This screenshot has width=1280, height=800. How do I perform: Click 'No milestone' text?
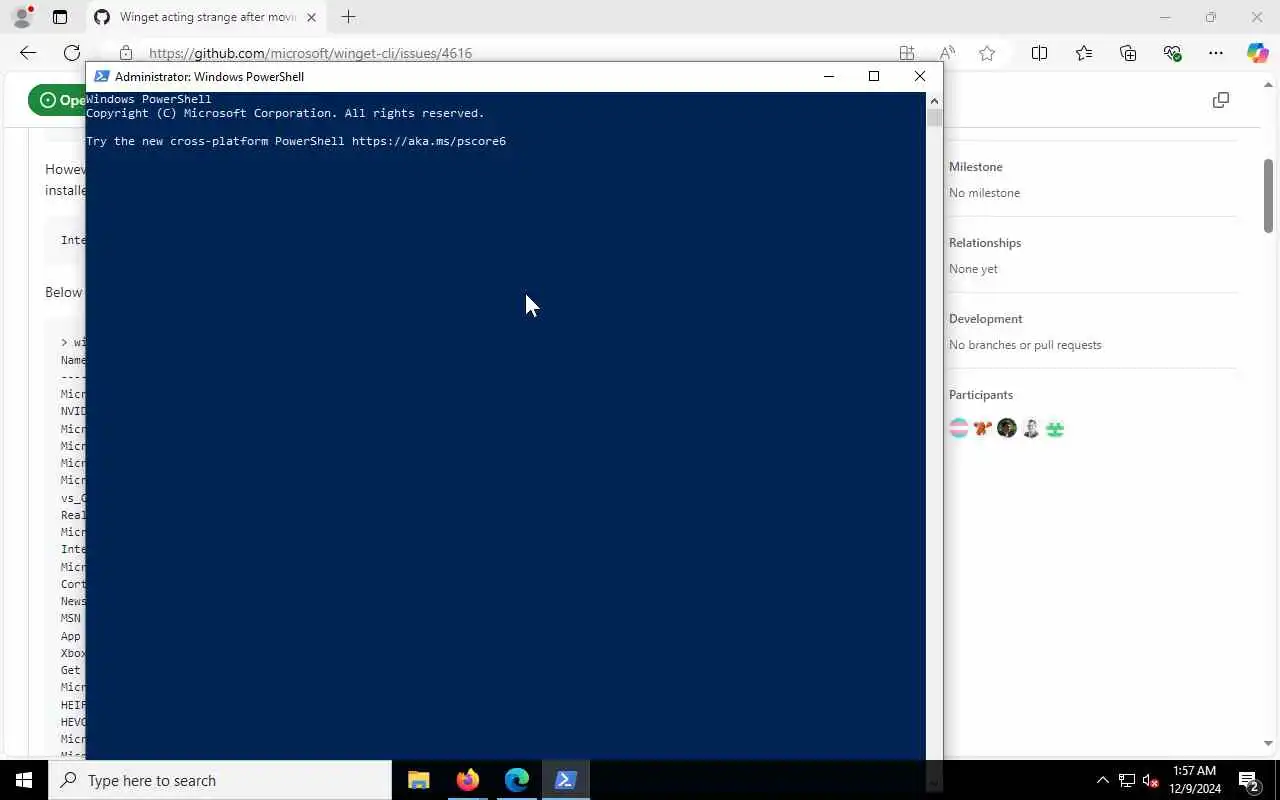984,193
